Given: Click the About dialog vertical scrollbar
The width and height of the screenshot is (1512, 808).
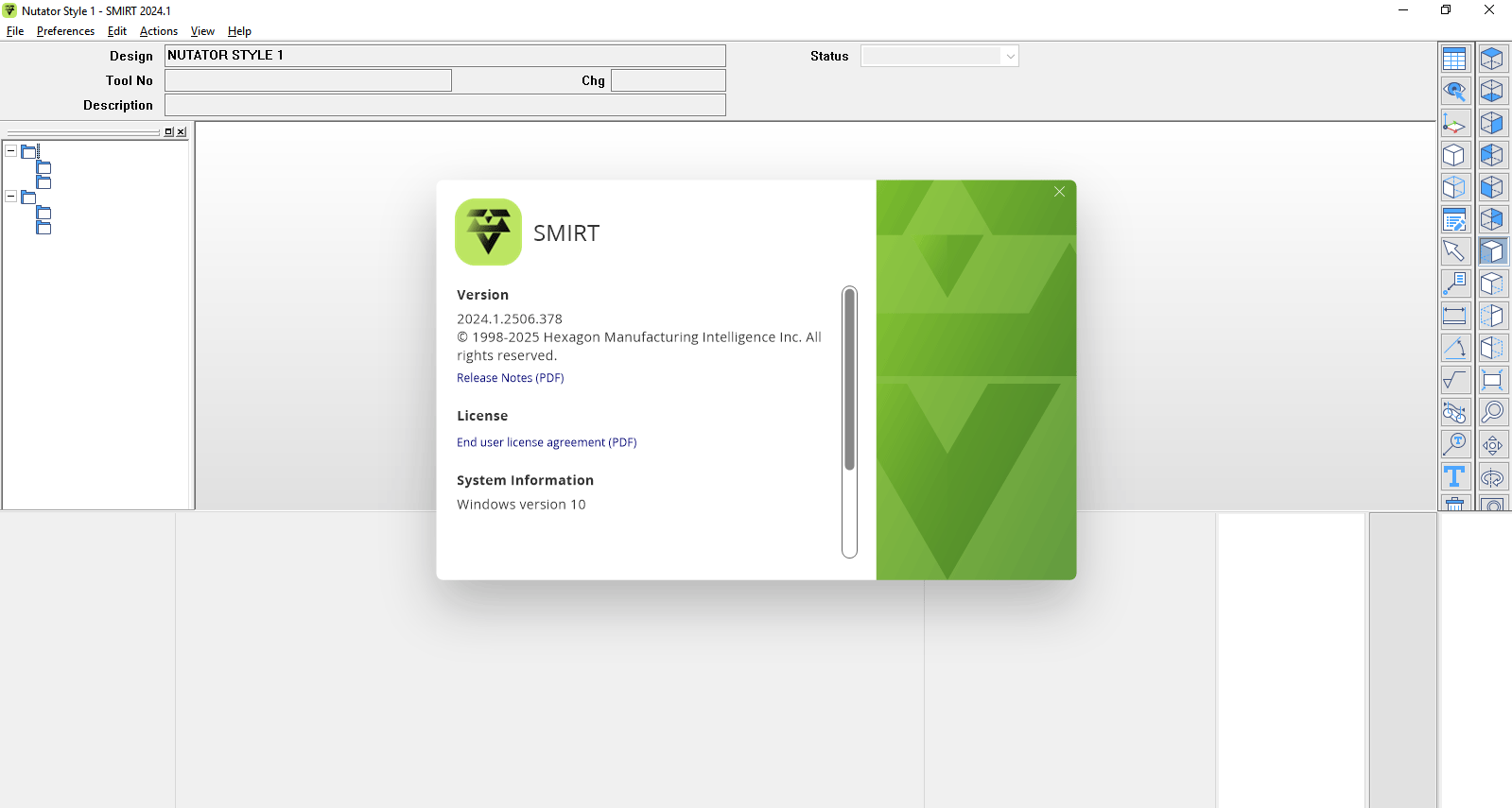Looking at the screenshot, I should tap(849, 378).
